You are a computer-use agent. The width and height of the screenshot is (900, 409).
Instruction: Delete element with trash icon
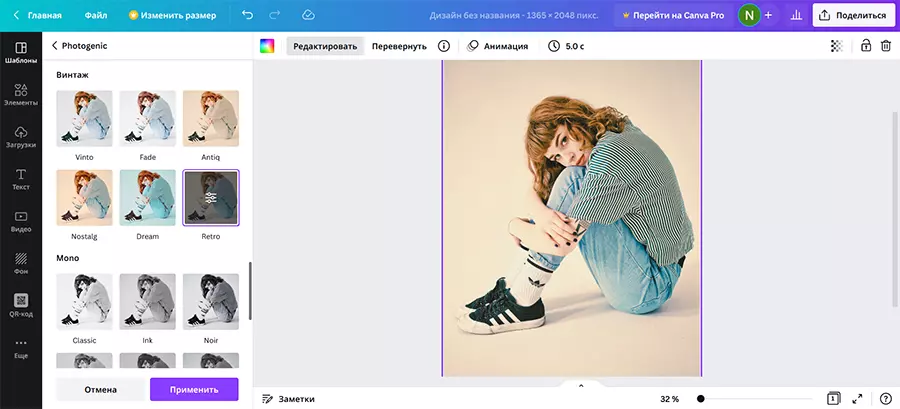[885, 46]
